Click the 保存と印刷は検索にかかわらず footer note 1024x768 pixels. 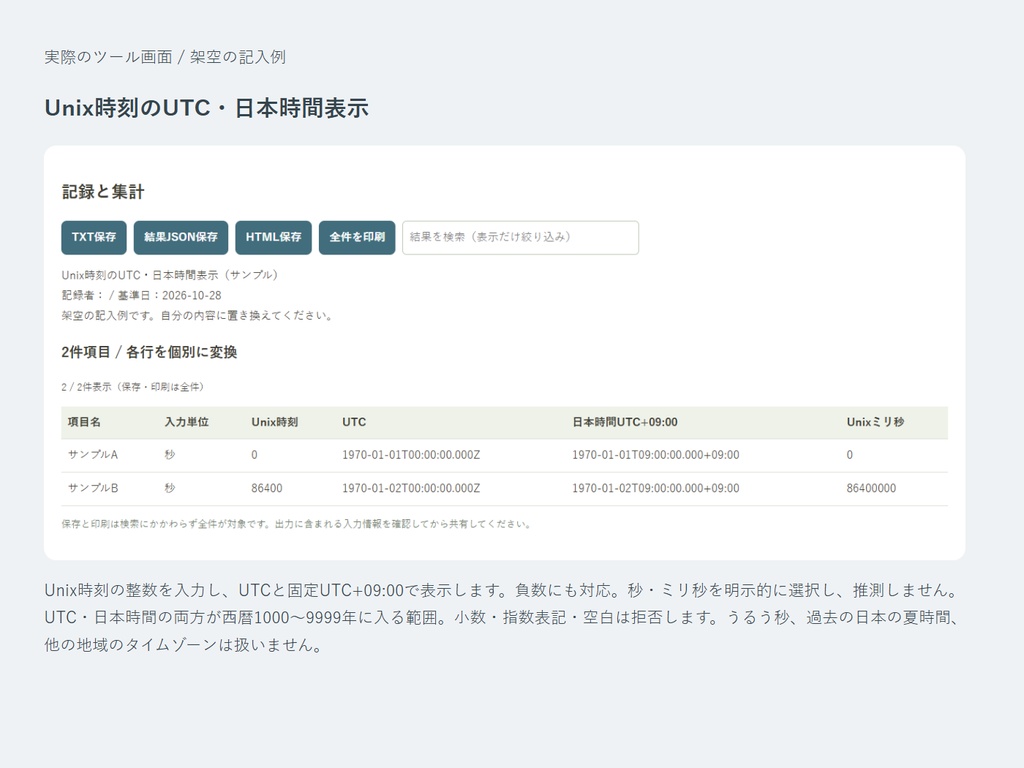coord(297,524)
